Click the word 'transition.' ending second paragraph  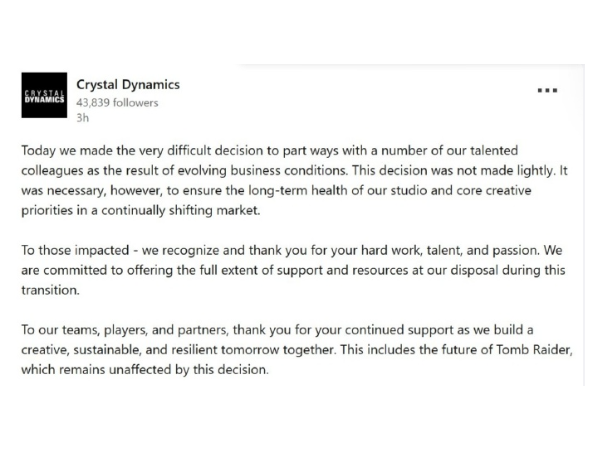tap(50, 290)
